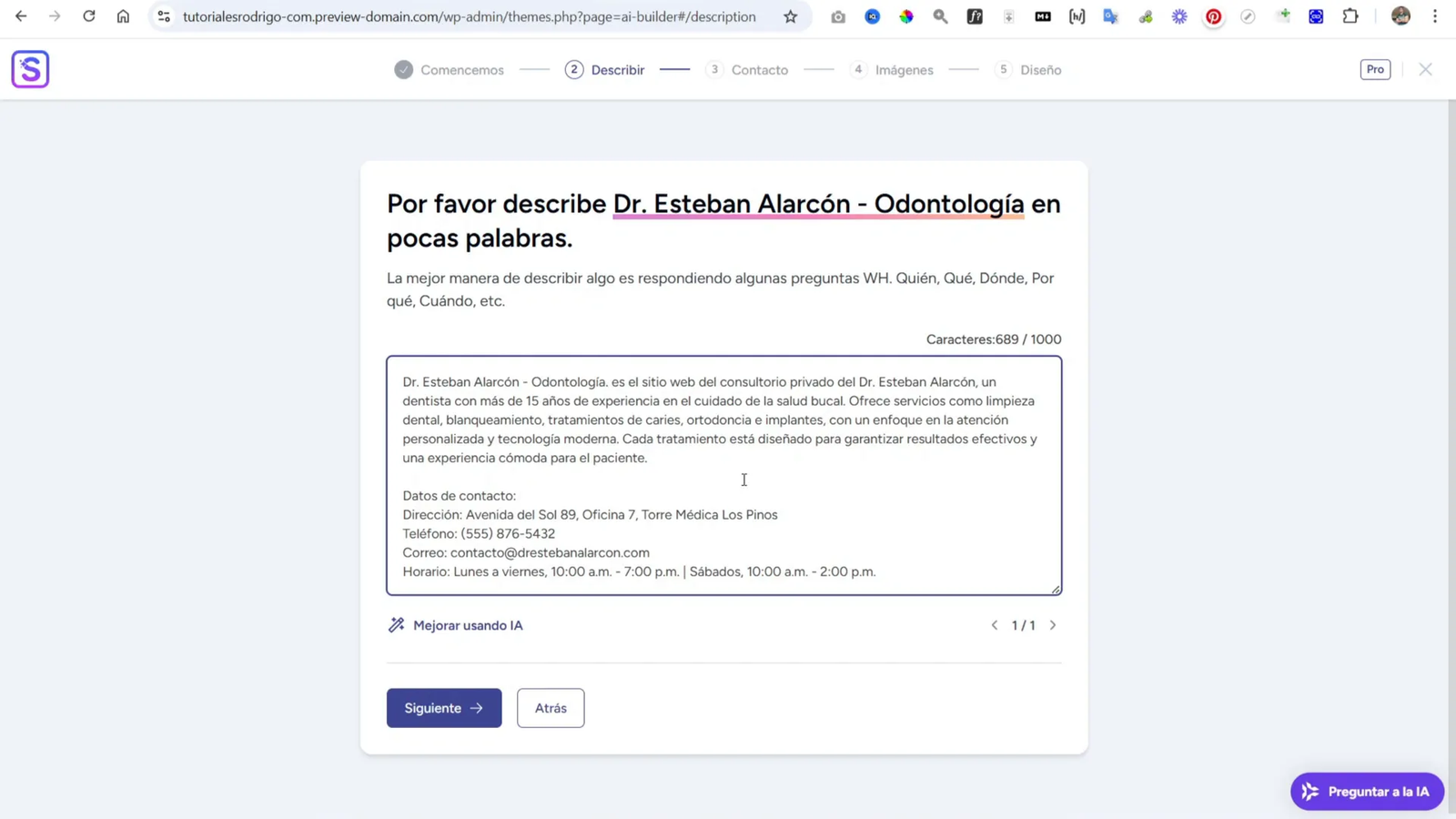Screen dimensions: 1456x819
Task: Open the Google Translate extension icon
Action: (1111, 16)
